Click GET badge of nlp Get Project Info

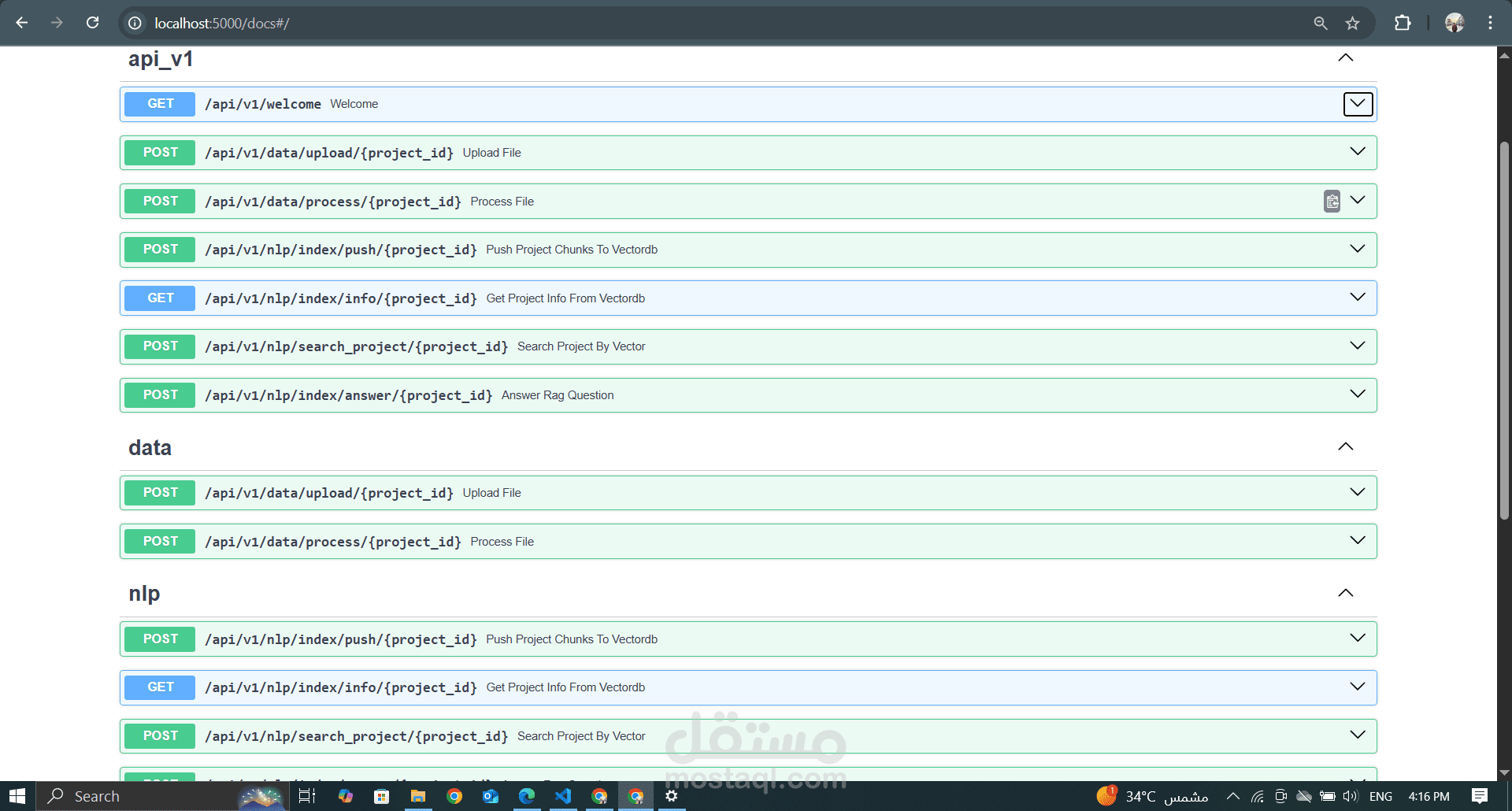tap(161, 687)
